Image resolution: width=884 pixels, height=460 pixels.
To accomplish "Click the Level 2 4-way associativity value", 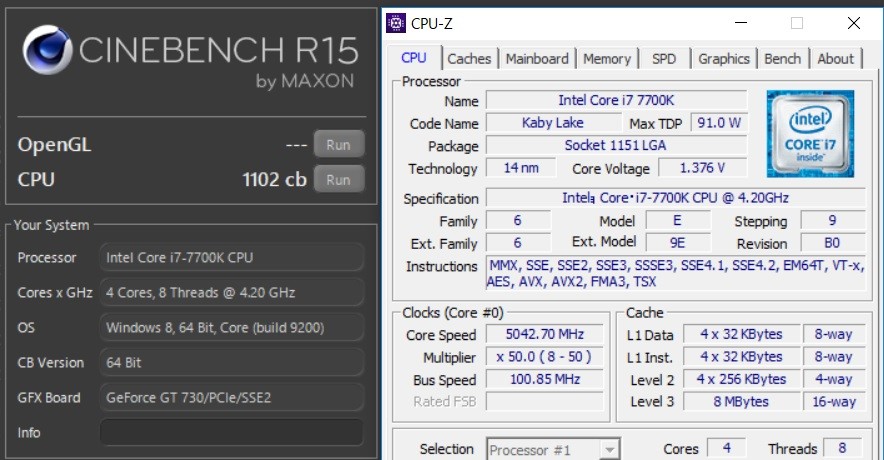I will click(834, 379).
